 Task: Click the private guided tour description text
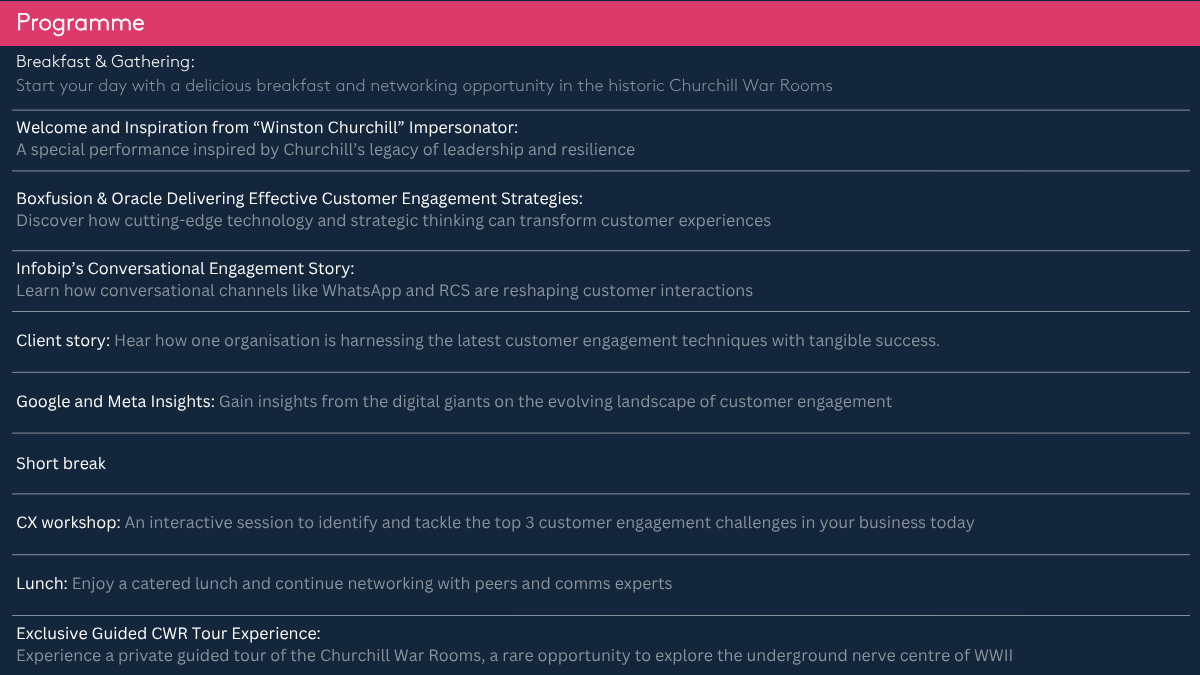(514, 656)
